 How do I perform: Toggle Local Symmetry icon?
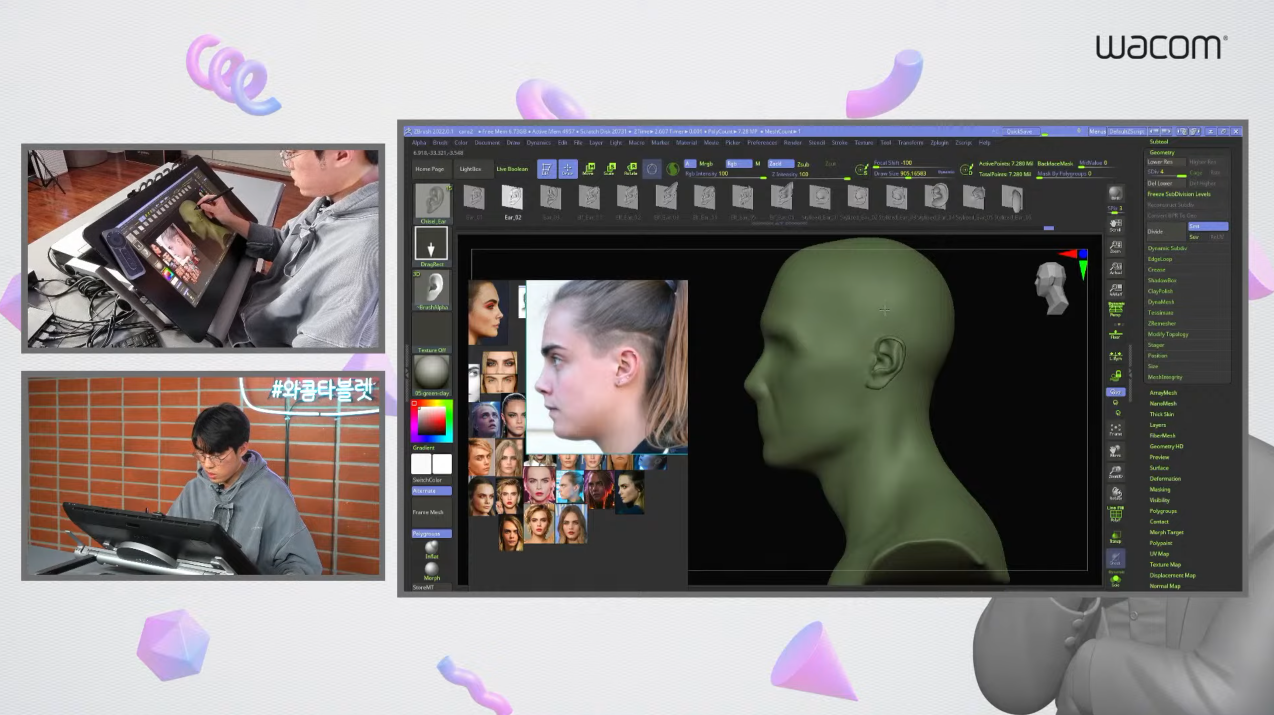coord(1116,356)
